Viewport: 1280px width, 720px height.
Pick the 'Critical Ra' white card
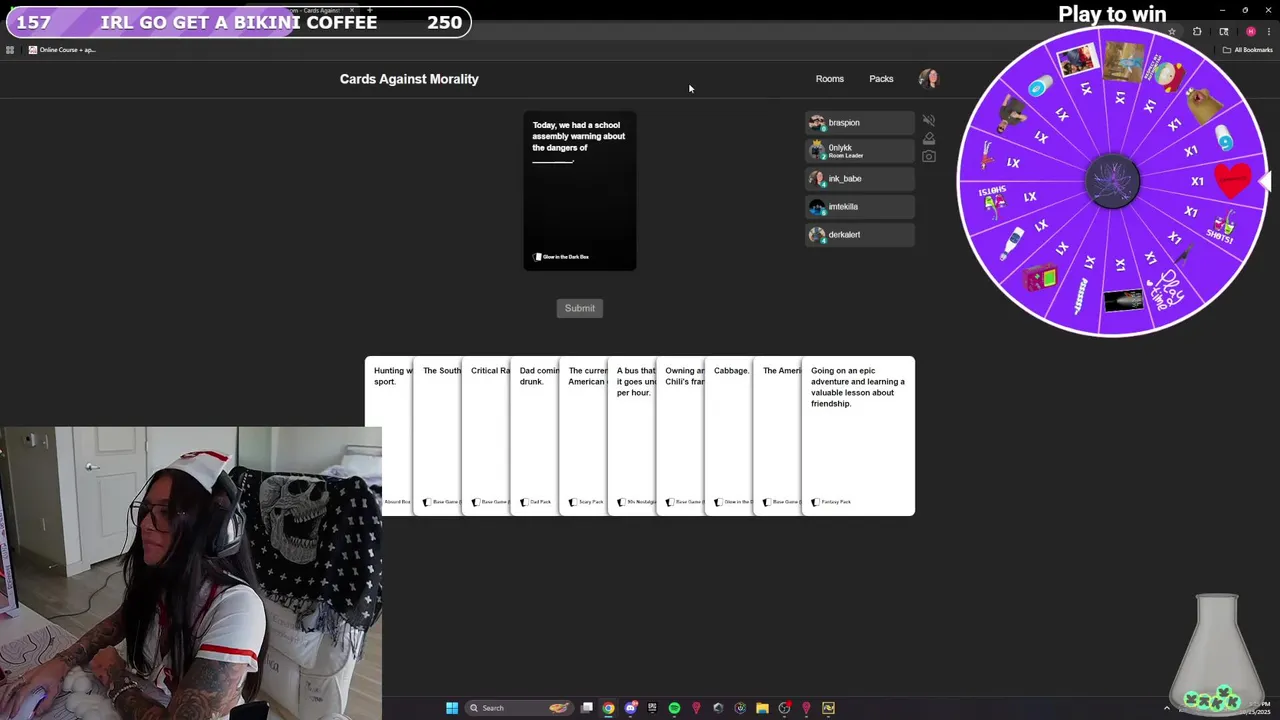487,436
